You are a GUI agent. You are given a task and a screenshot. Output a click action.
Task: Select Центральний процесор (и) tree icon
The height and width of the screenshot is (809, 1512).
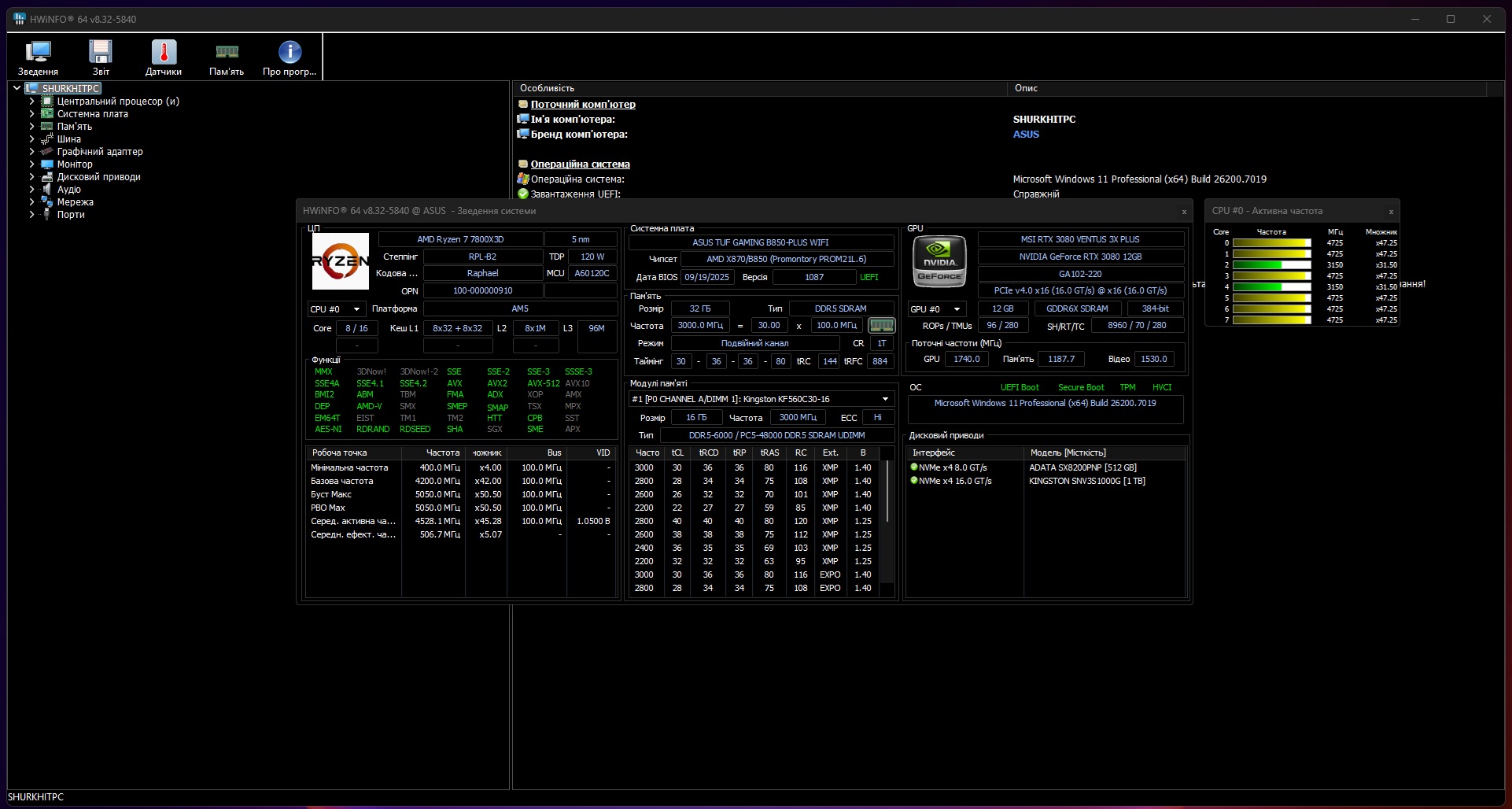(46, 102)
